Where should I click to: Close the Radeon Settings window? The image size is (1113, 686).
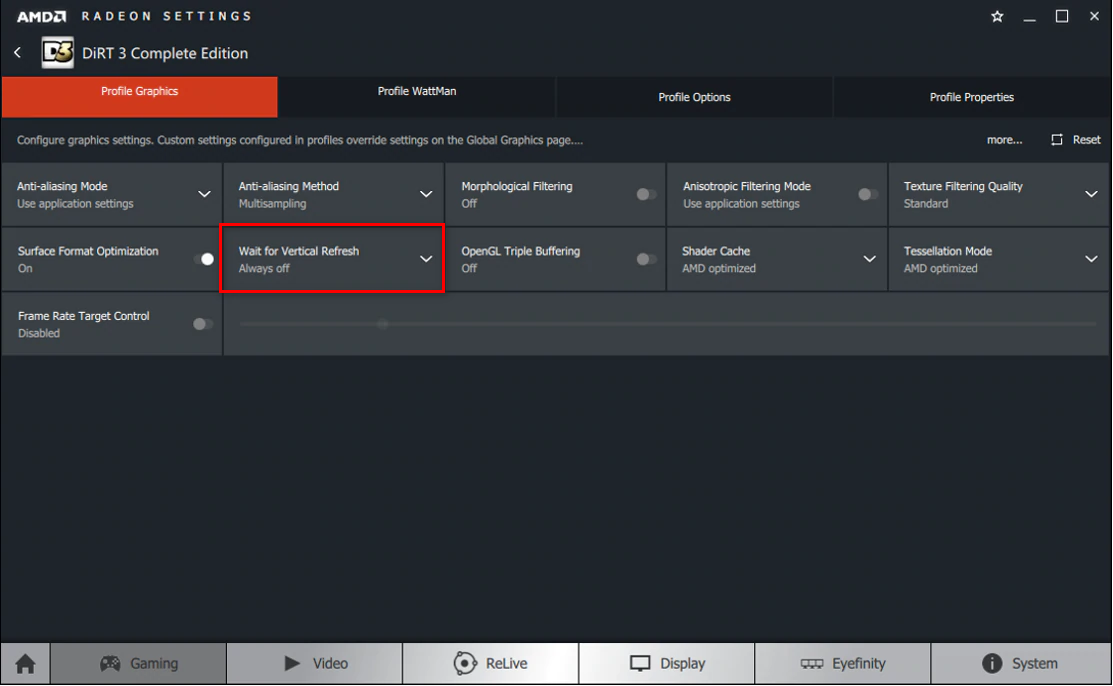click(x=1094, y=16)
